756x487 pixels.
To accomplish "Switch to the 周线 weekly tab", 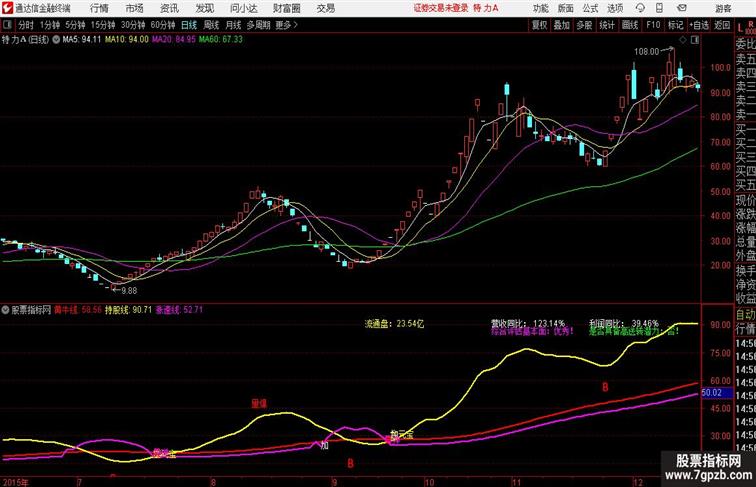I will point(211,25).
